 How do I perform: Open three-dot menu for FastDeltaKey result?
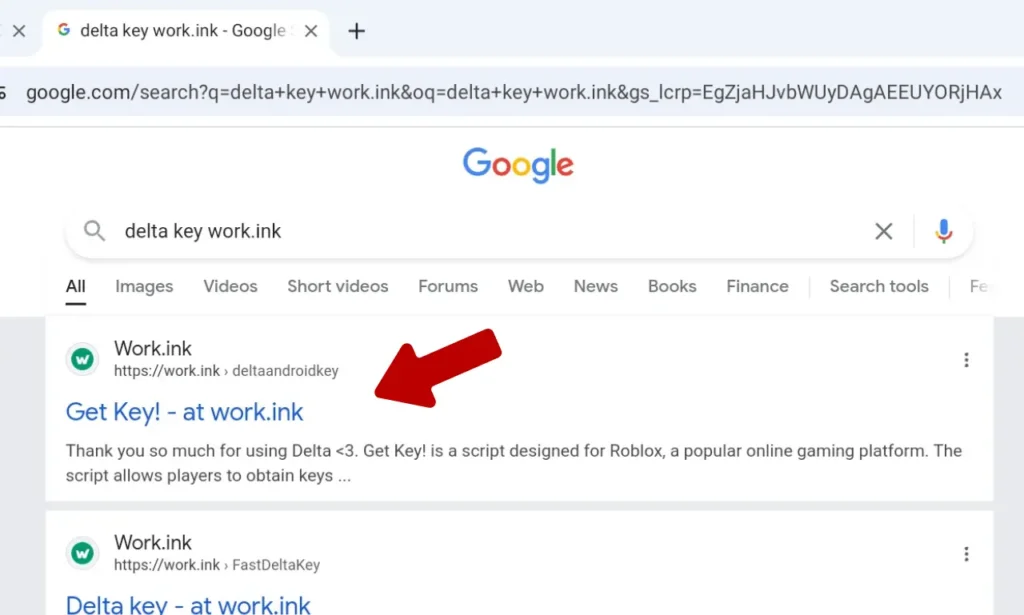point(966,554)
